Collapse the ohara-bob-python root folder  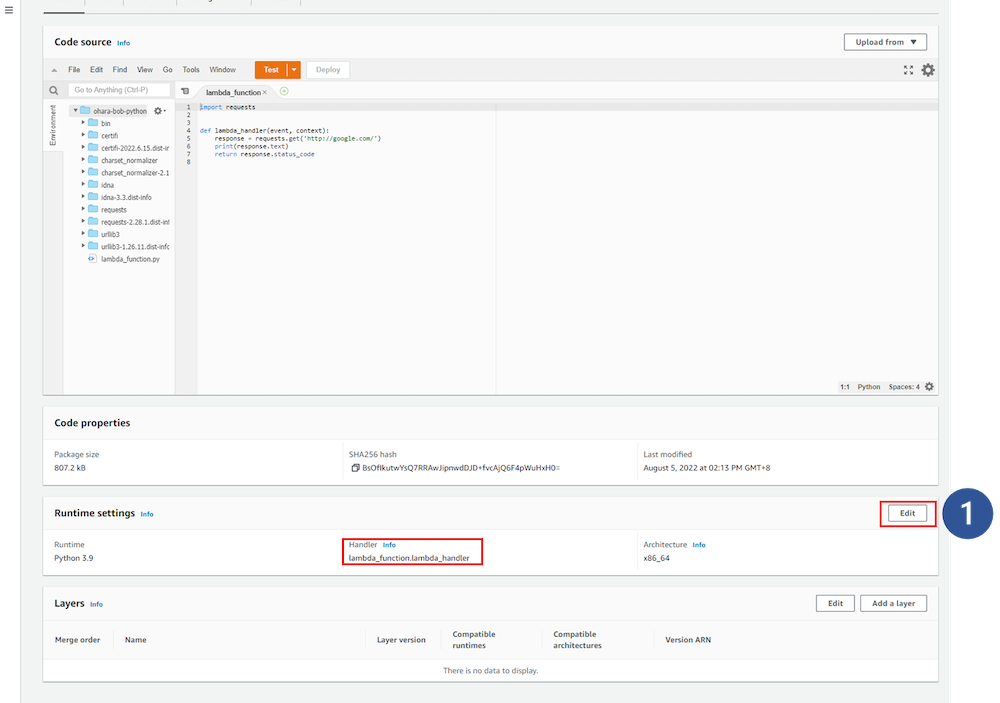pyautogui.click(x=74, y=111)
